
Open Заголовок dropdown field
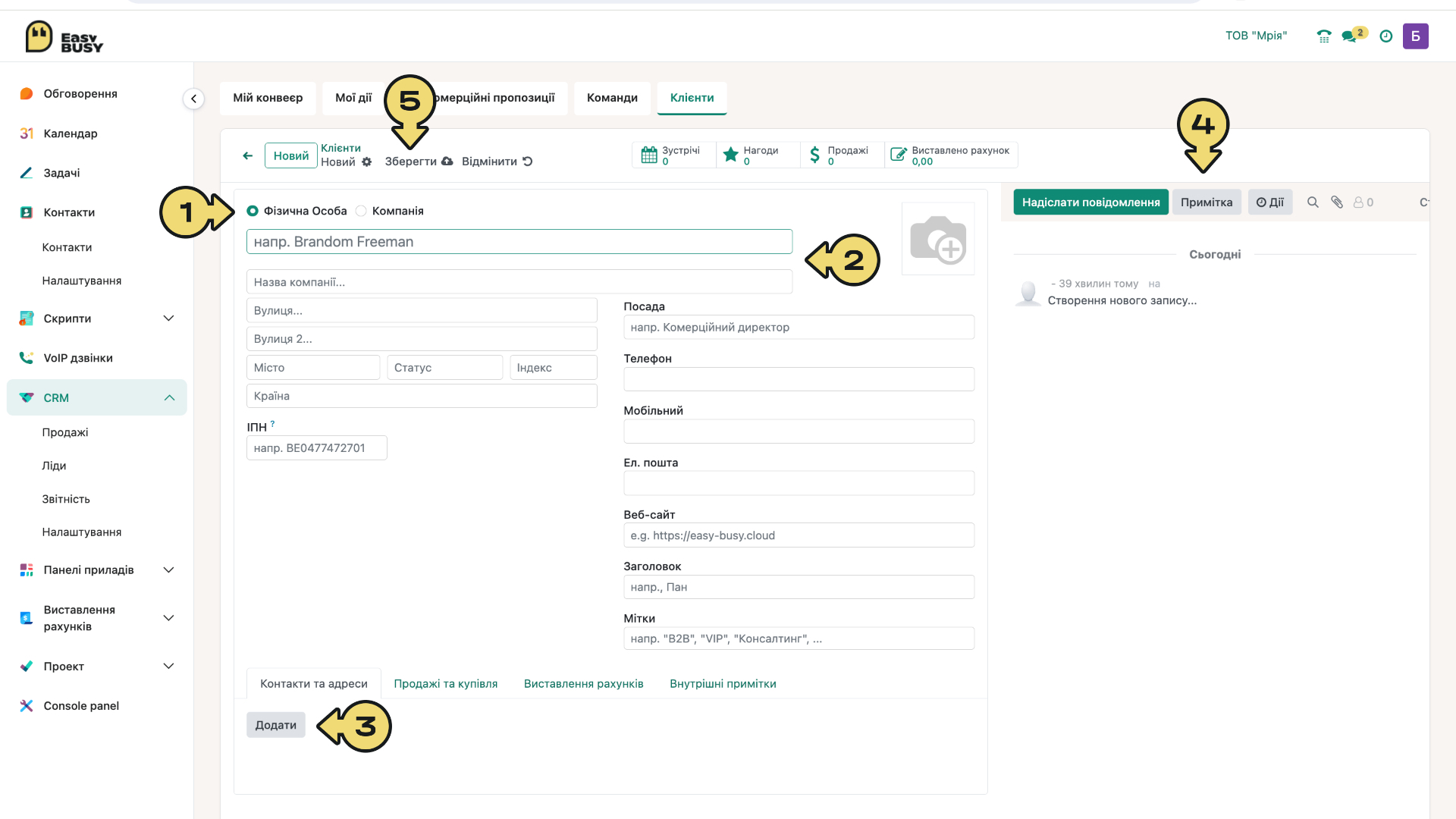tap(799, 587)
